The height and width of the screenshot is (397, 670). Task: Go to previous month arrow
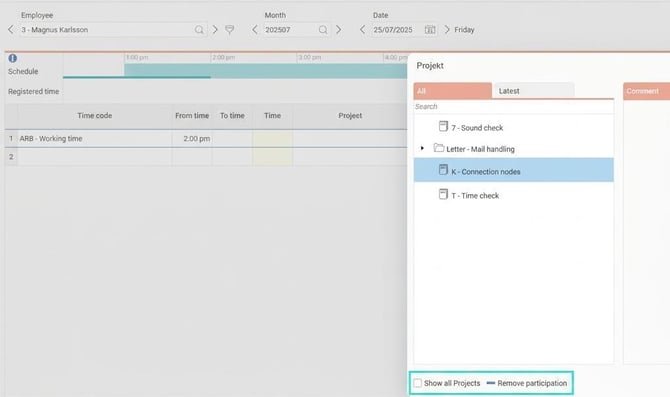(255, 29)
